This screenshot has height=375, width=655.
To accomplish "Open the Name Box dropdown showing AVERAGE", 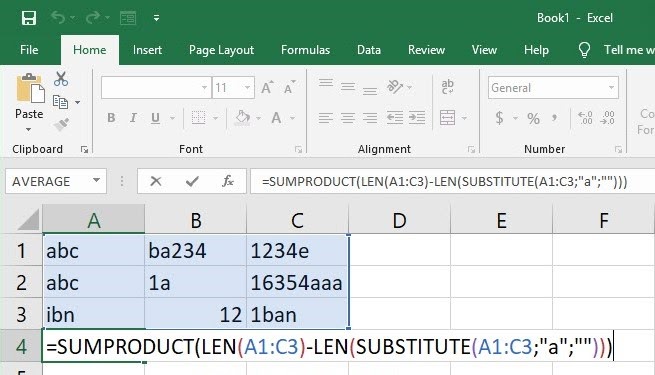I will click(x=96, y=181).
